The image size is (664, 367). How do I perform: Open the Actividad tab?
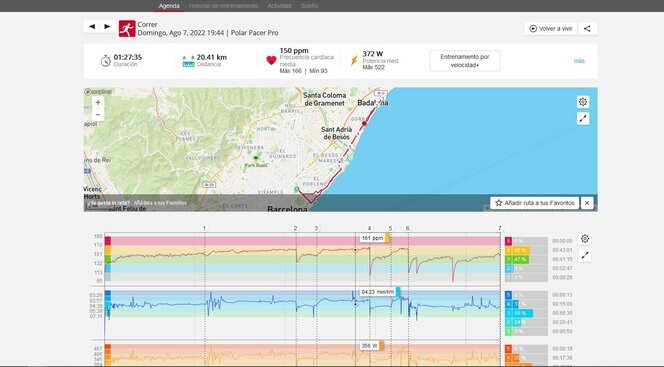(x=279, y=6)
